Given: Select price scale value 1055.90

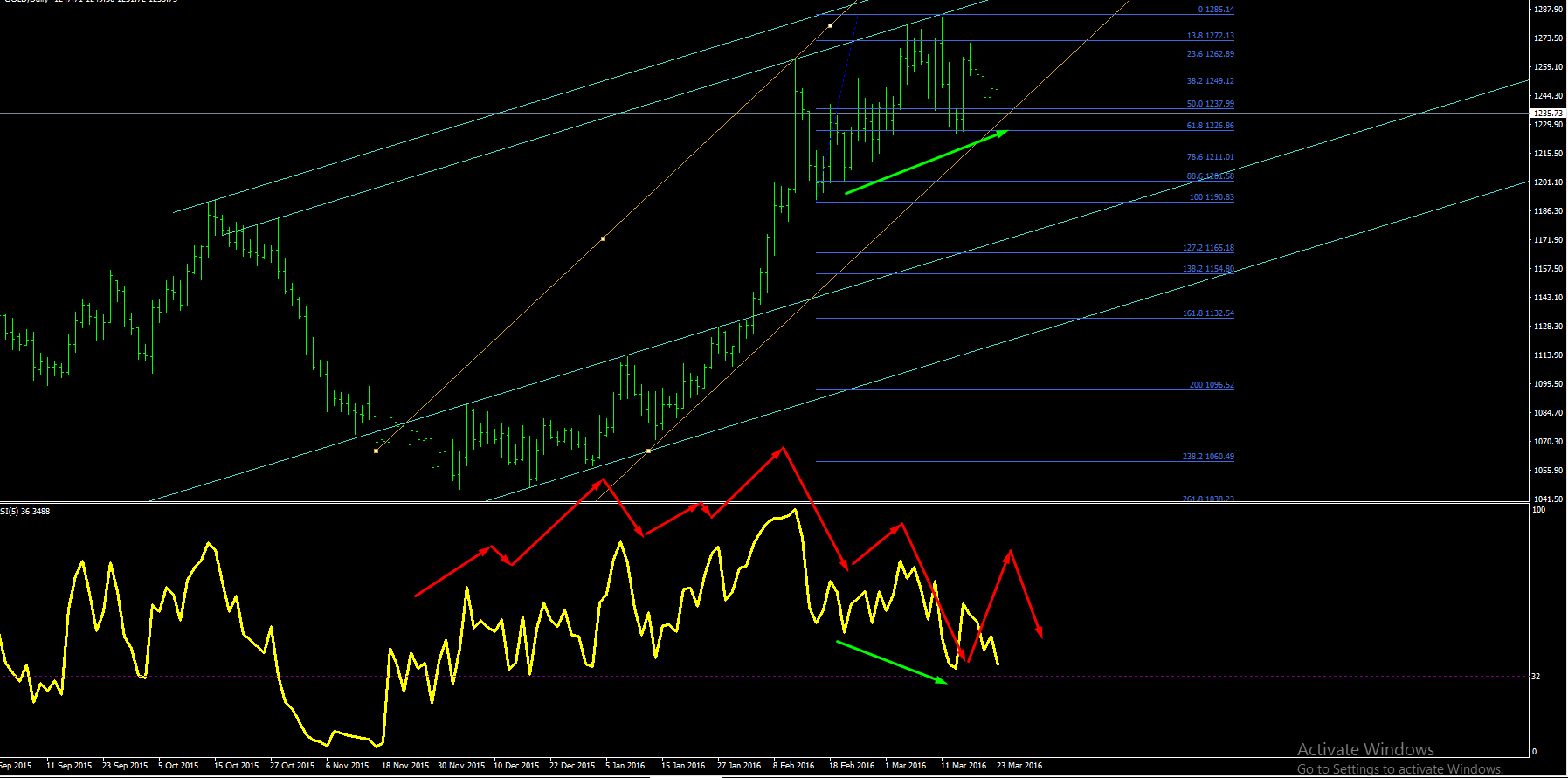Looking at the screenshot, I should tap(1549, 471).
